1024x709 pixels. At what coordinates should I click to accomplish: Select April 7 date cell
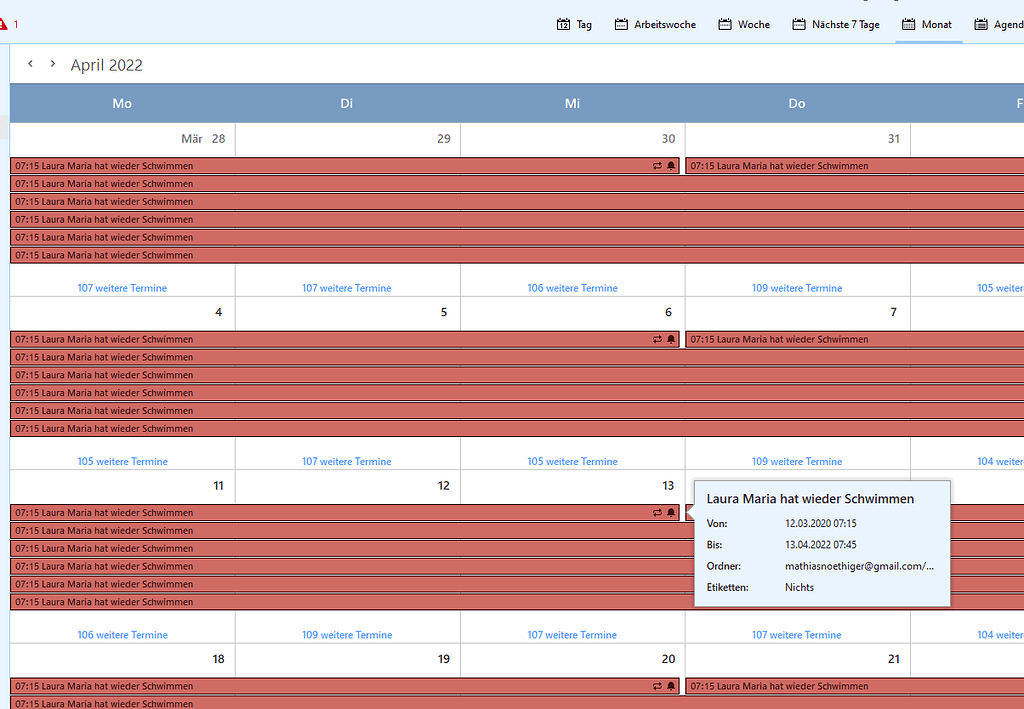[797, 313]
